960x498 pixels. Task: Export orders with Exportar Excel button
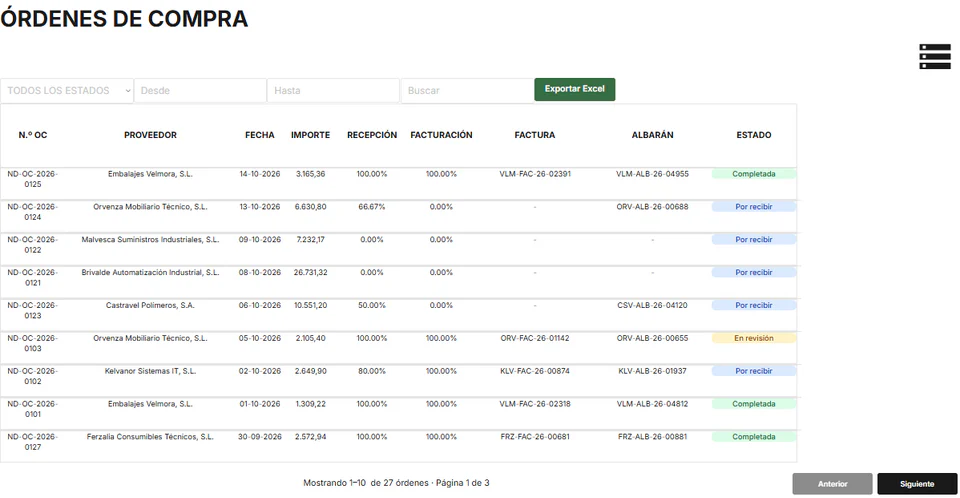(x=575, y=89)
